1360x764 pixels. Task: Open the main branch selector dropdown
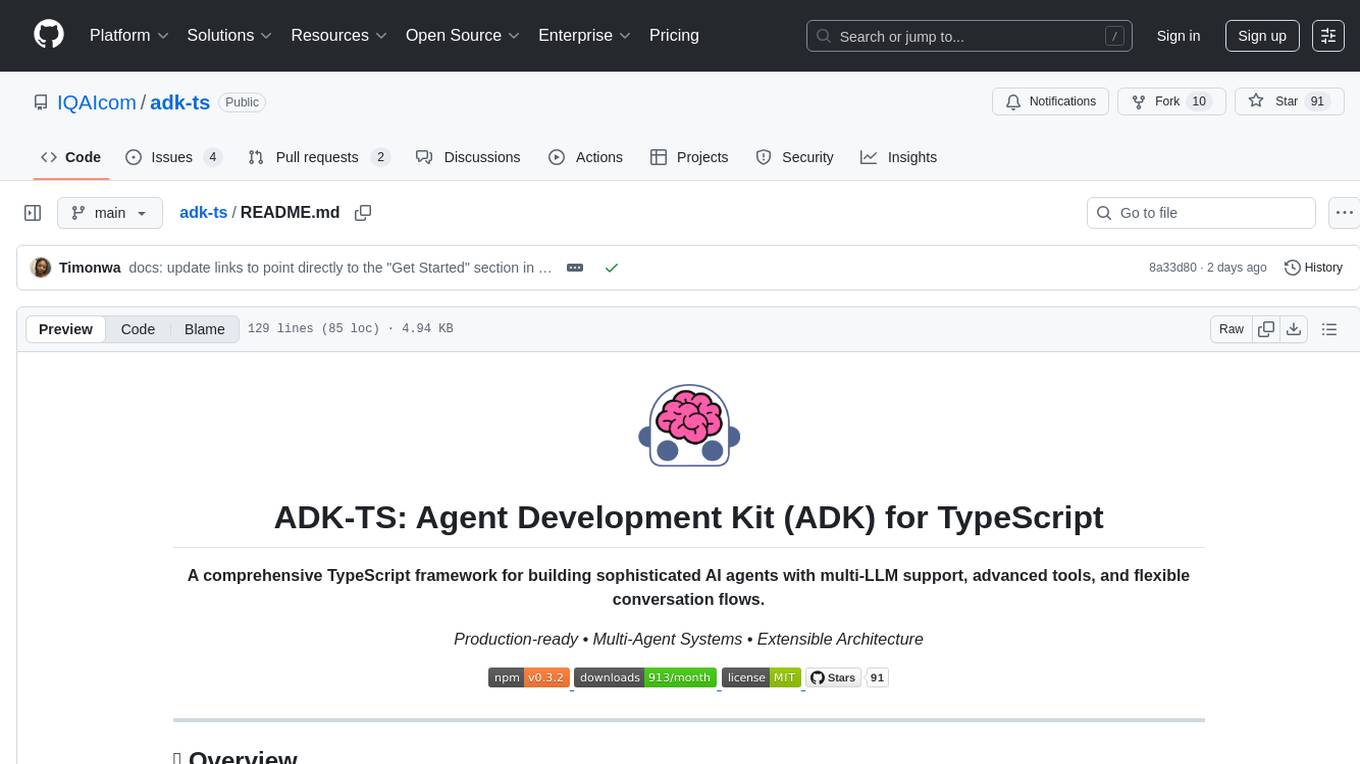click(x=110, y=213)
